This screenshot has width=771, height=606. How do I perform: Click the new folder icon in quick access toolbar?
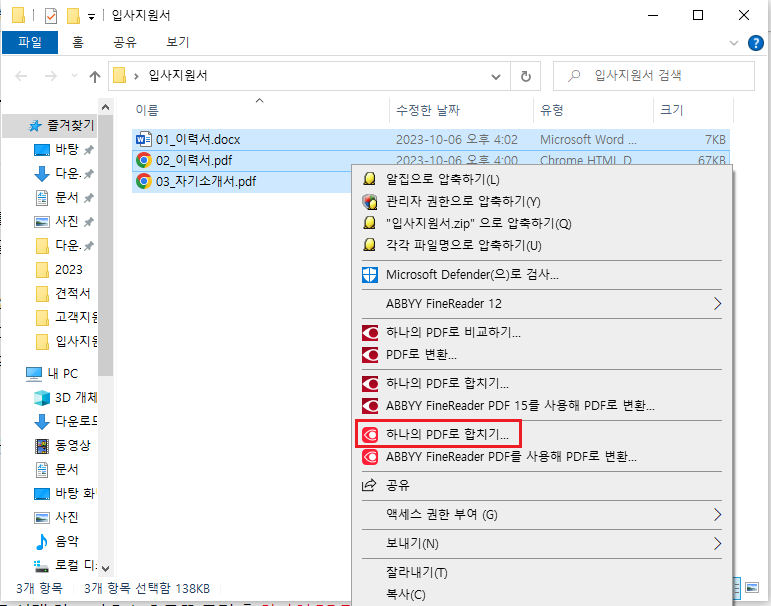(x=73, y=16)
